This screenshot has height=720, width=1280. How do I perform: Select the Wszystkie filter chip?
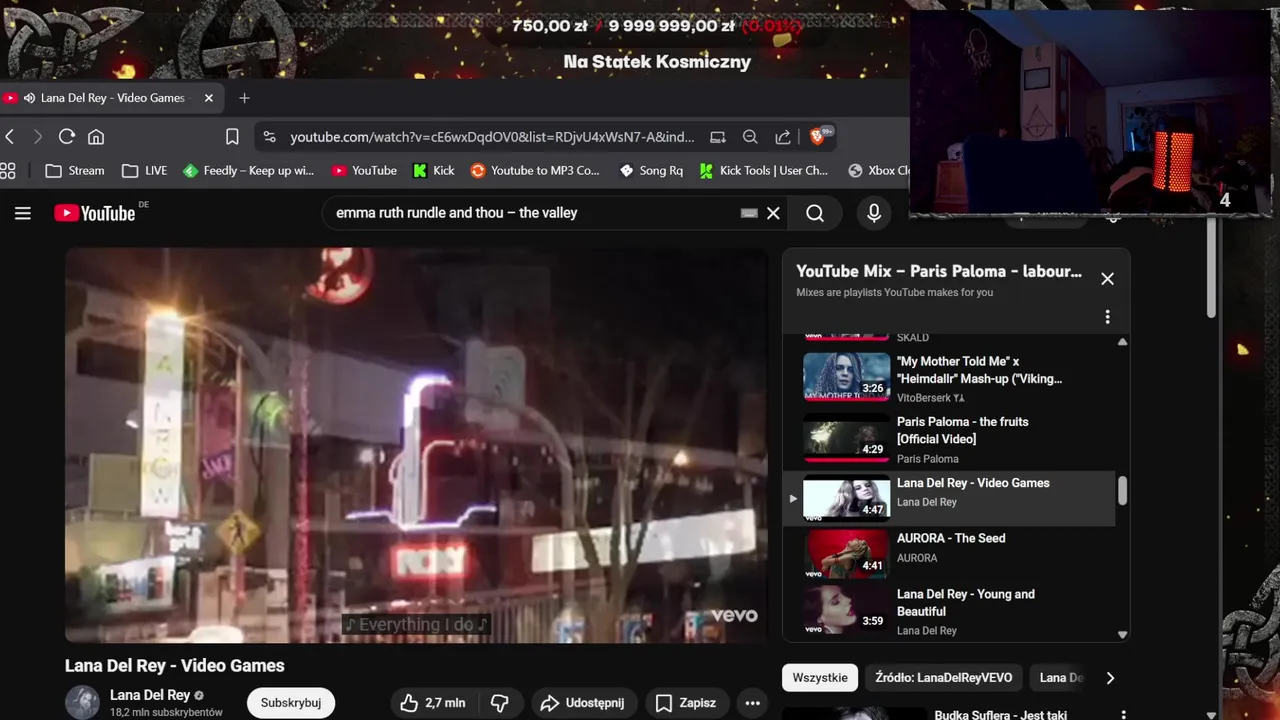(x=820, y=678)
